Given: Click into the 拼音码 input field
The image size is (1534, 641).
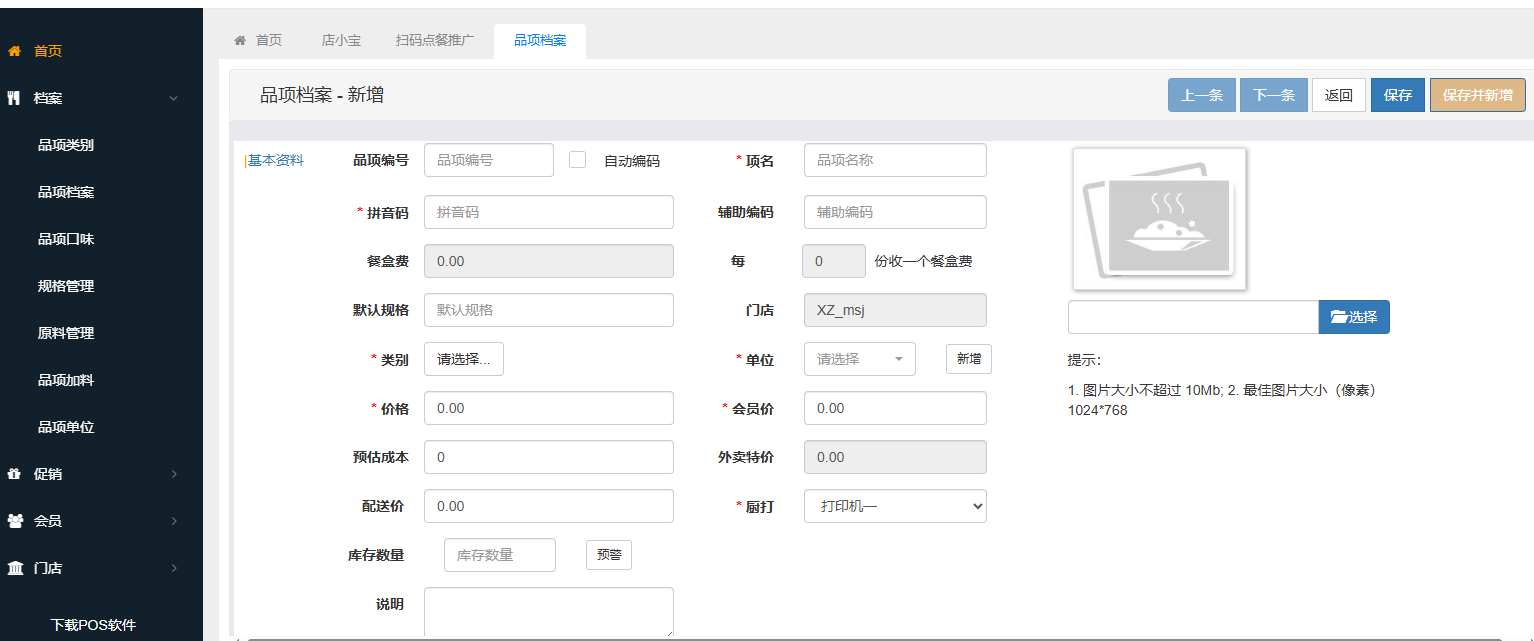Looking at the screenshot, I should coord(549,212).
